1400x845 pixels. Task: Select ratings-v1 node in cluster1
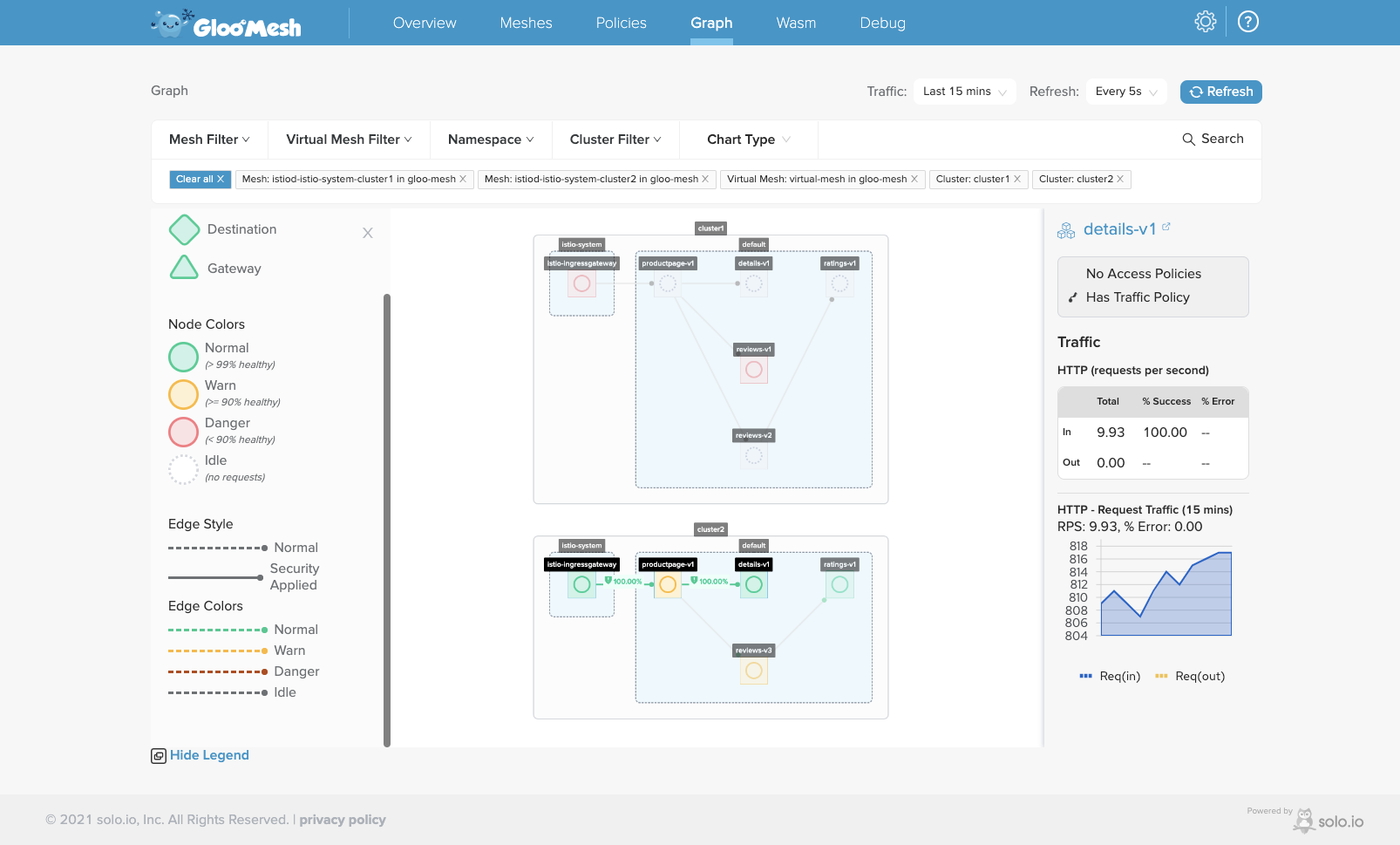click(x=839, y=283)
